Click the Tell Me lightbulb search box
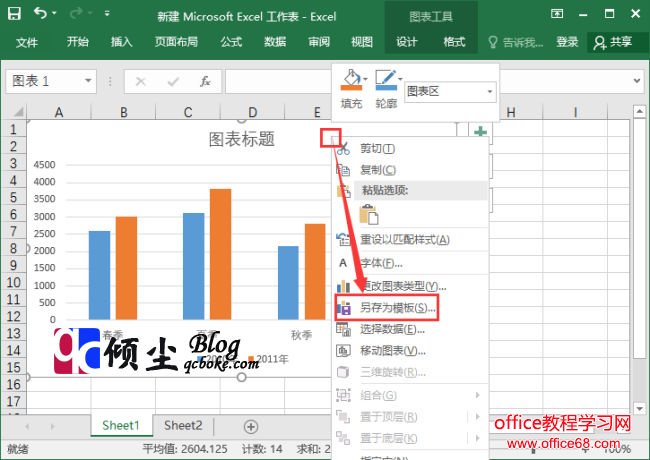 click(x=515, y=42)
